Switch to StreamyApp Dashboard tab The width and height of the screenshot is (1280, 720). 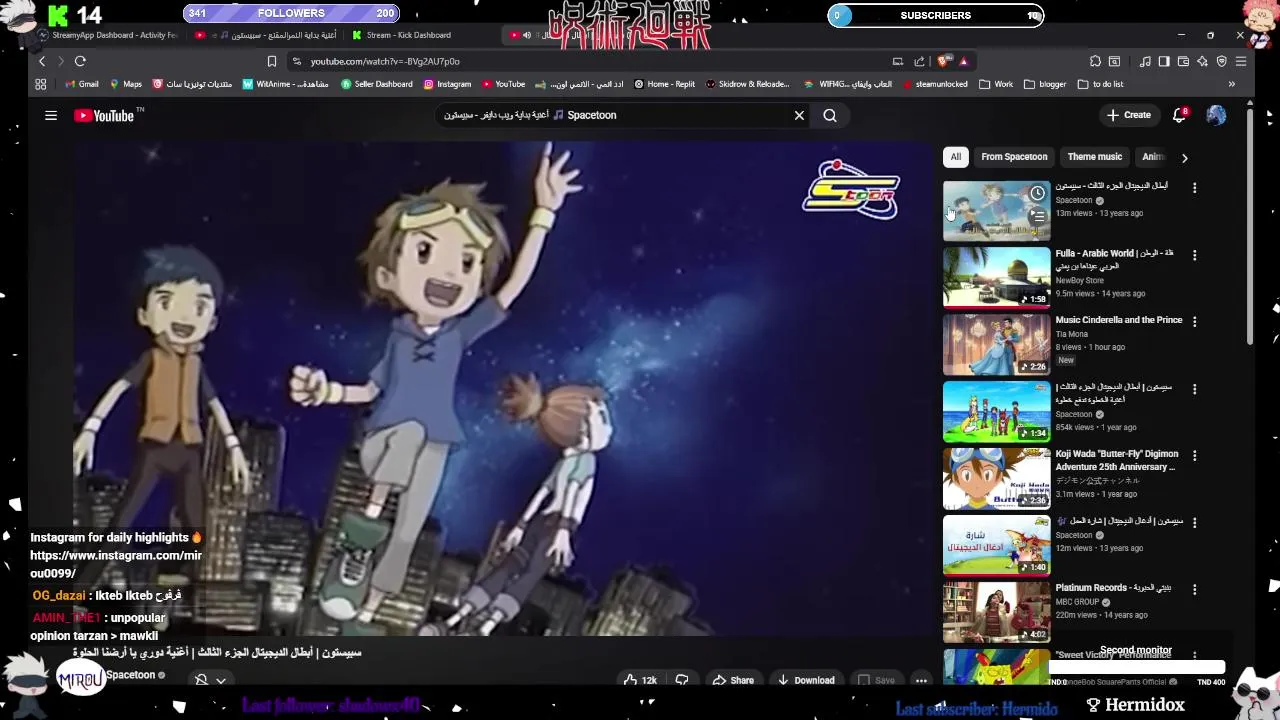click(x=112, y=35)
